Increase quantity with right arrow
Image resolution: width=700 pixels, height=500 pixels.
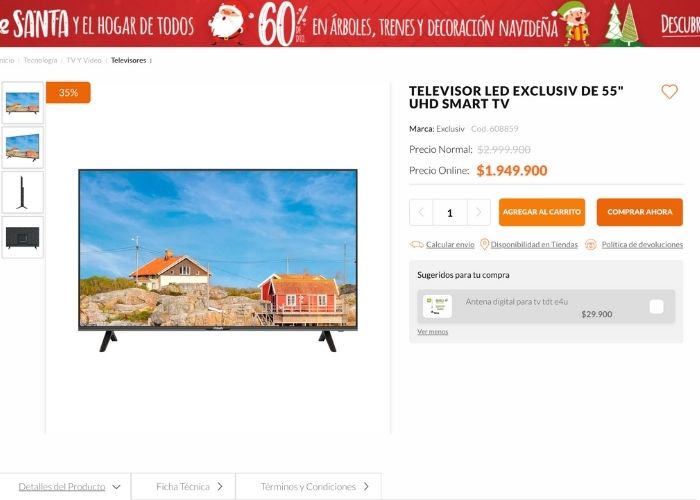479,212
